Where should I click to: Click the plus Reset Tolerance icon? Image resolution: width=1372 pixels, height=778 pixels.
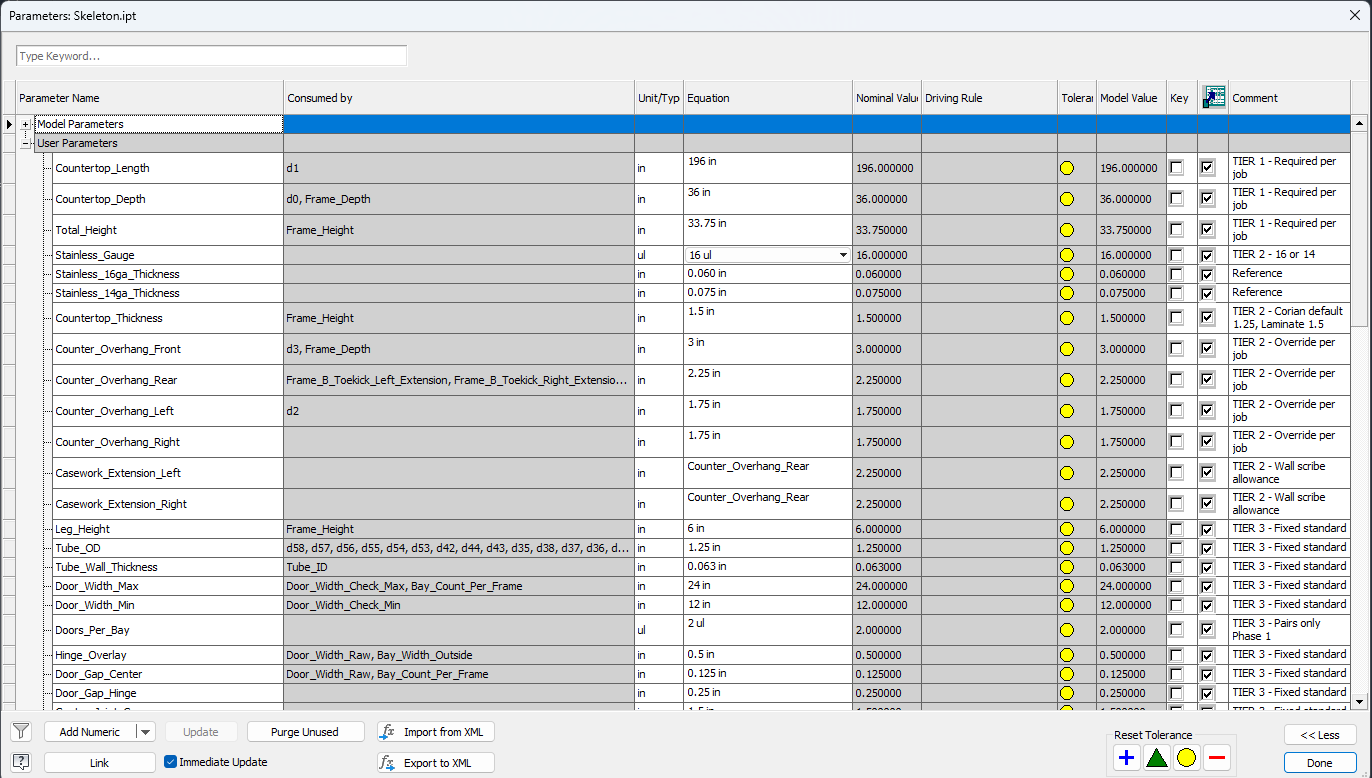[1127, 758]
